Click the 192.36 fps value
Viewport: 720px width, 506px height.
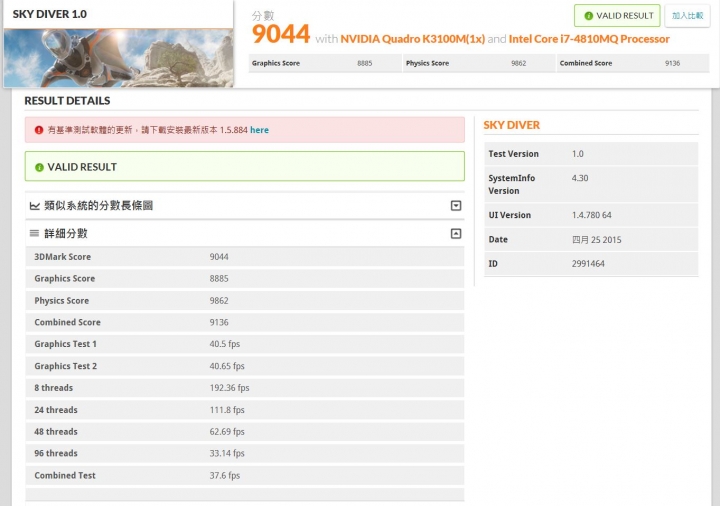click(x=229, y=388)
